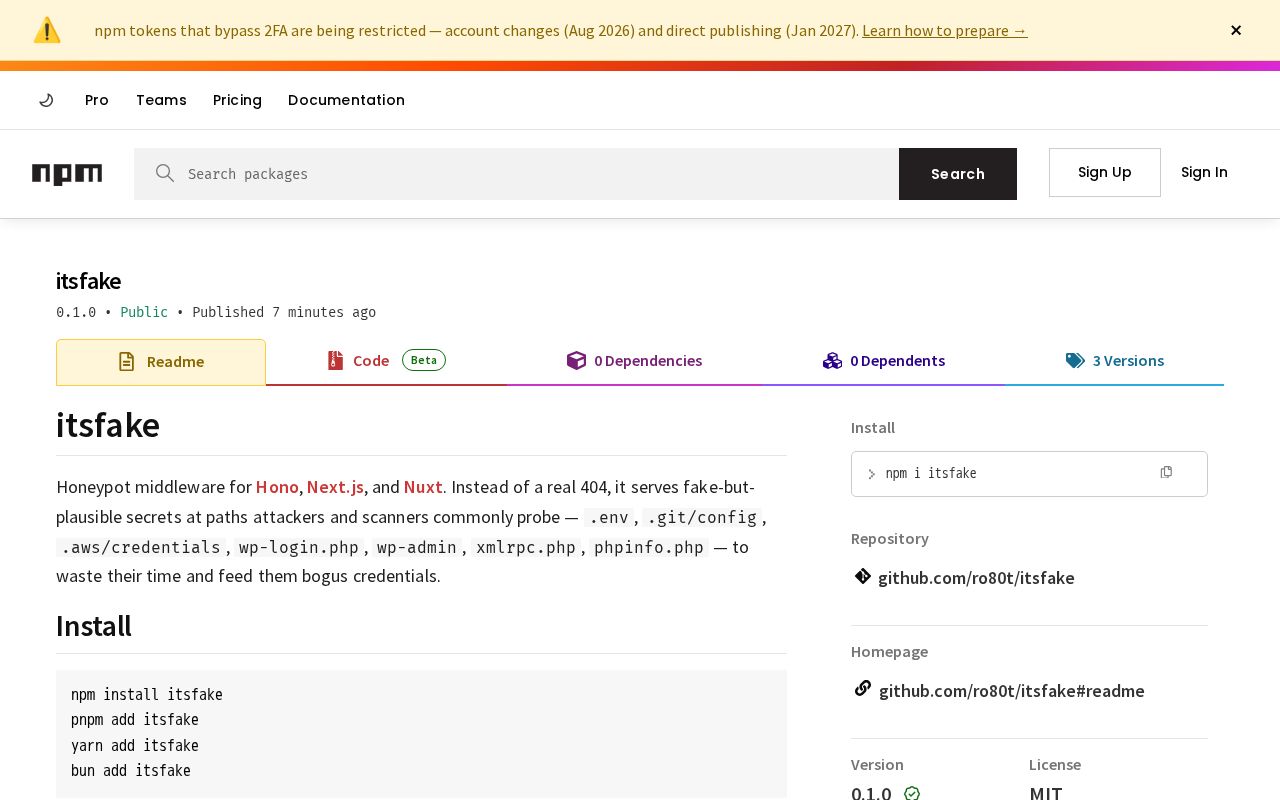This screenshot has height=800, width=1280.
Task: Focus the Search packages field
Action: [x=516, y=174]
